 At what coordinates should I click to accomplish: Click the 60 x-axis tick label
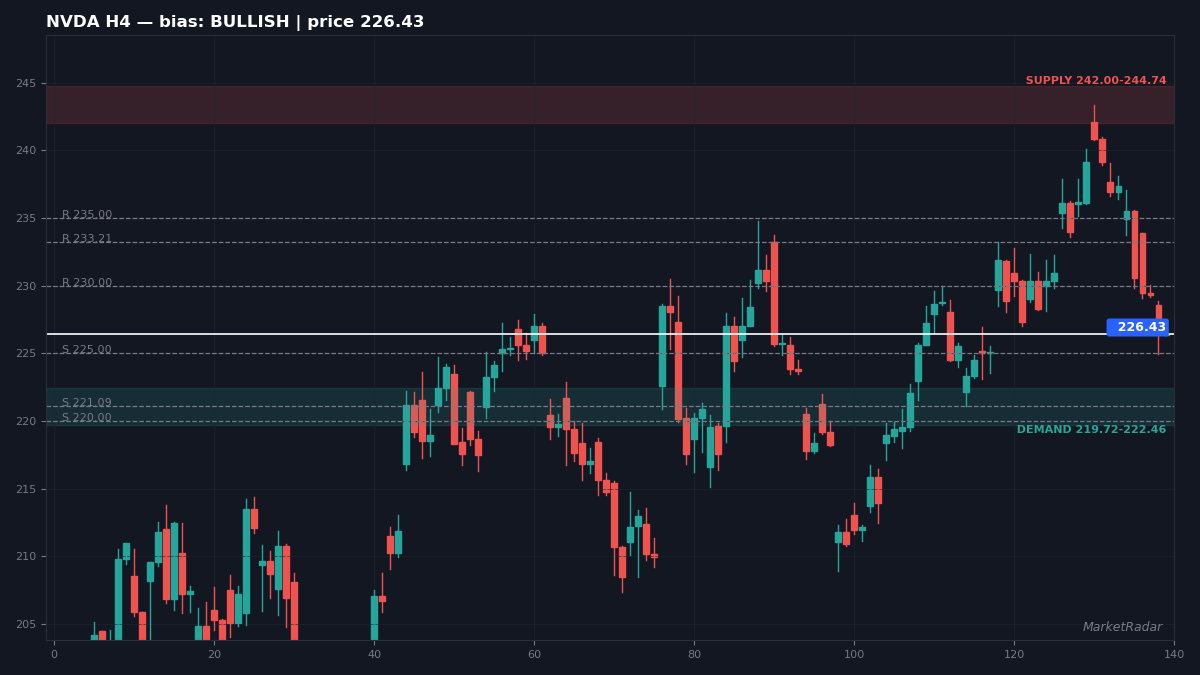point(534,654)
